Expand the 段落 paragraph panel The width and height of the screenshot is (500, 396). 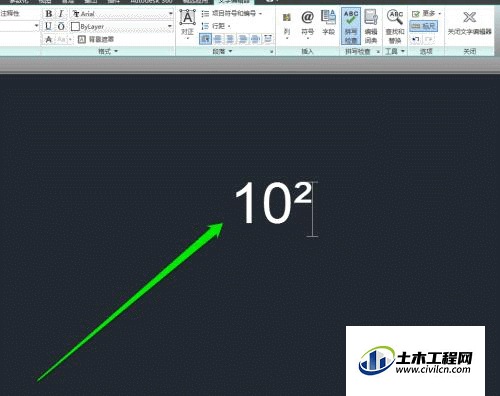(x=222, y=51)
